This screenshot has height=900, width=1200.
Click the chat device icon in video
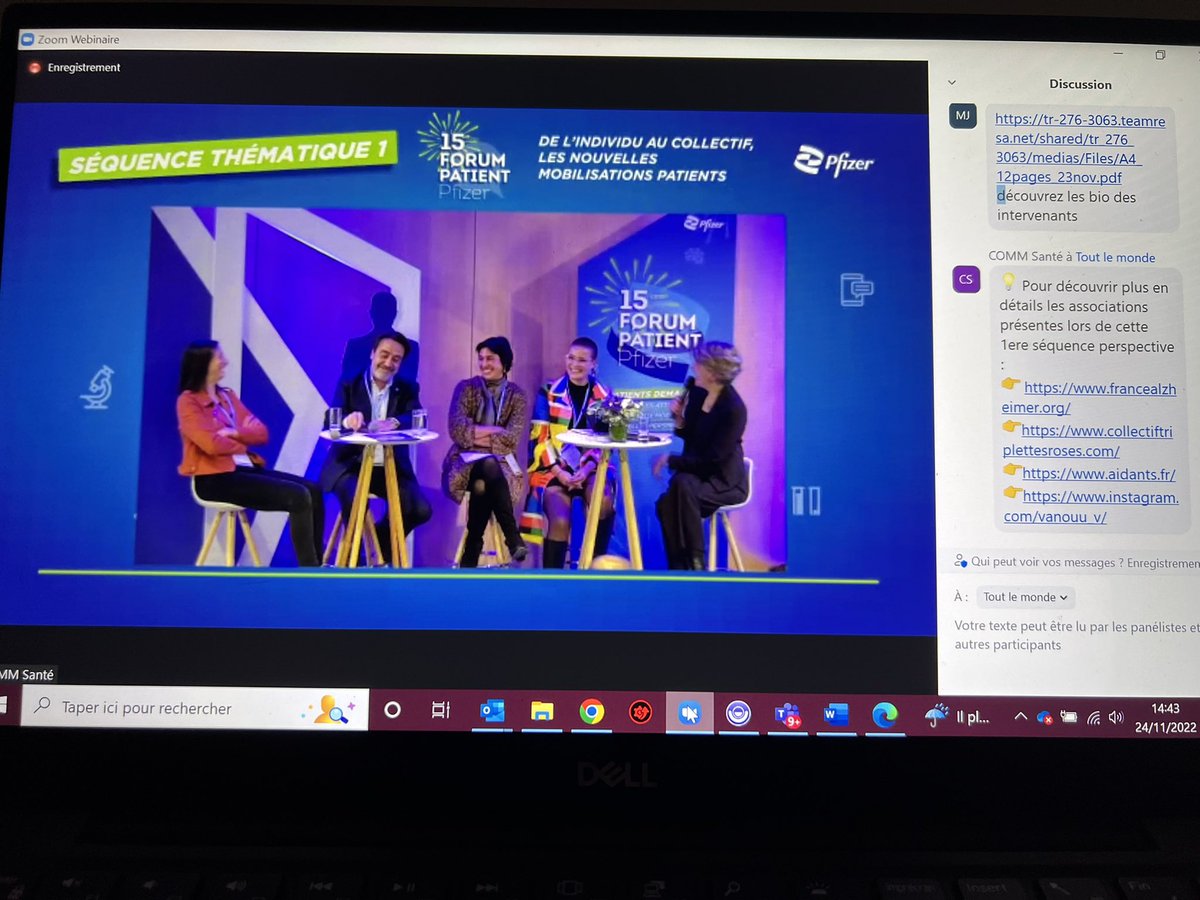[857, 289]
